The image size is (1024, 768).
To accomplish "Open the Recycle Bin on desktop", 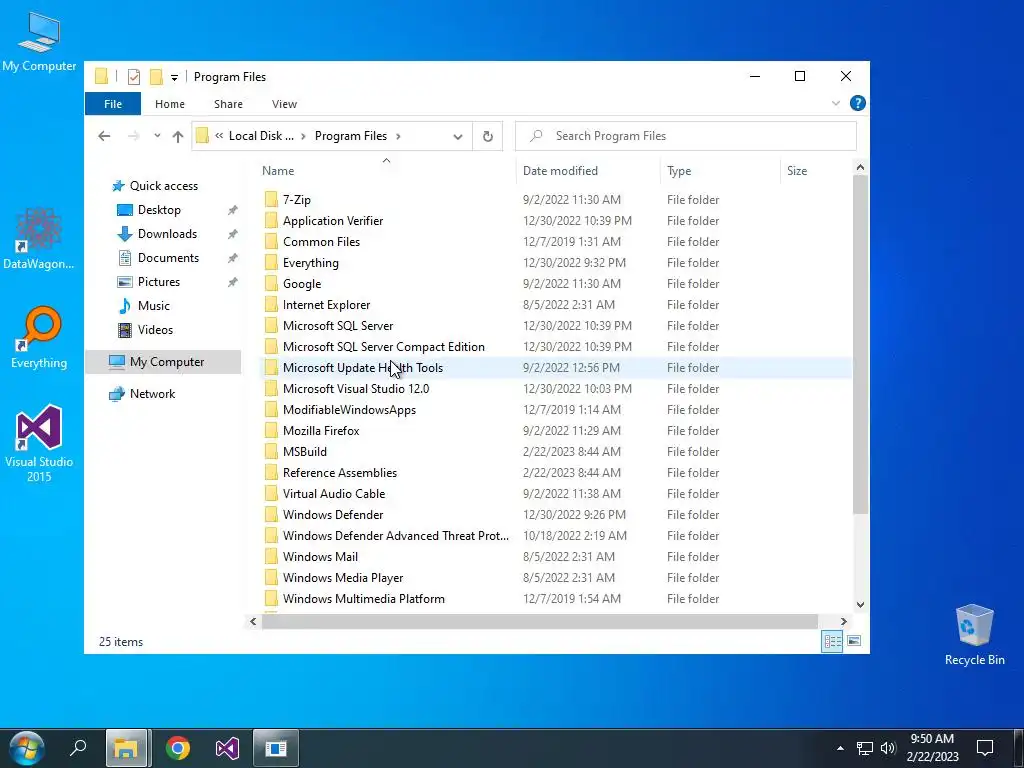I will click(974, 635).
